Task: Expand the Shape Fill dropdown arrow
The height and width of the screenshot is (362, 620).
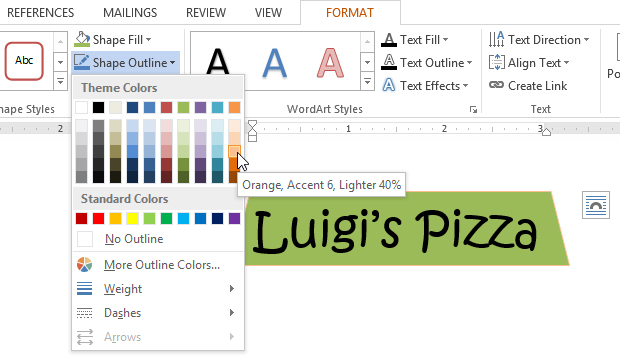Action: tap(148, 40)
